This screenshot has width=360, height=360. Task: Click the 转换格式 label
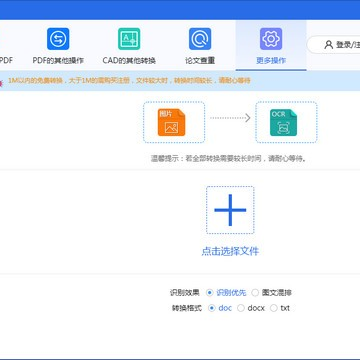tap(187, 308)
